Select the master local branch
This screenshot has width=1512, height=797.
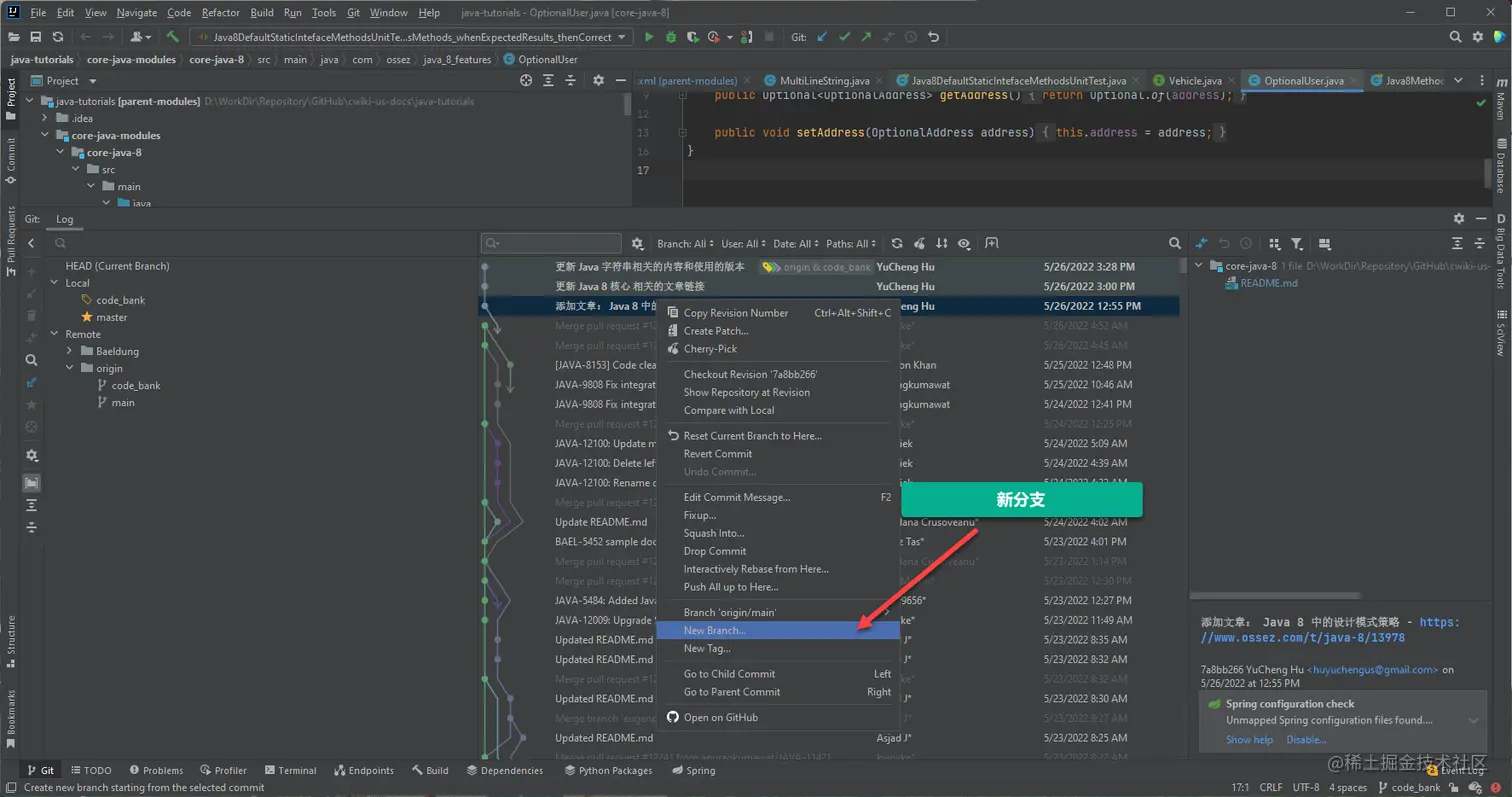(x=111, y=317)
